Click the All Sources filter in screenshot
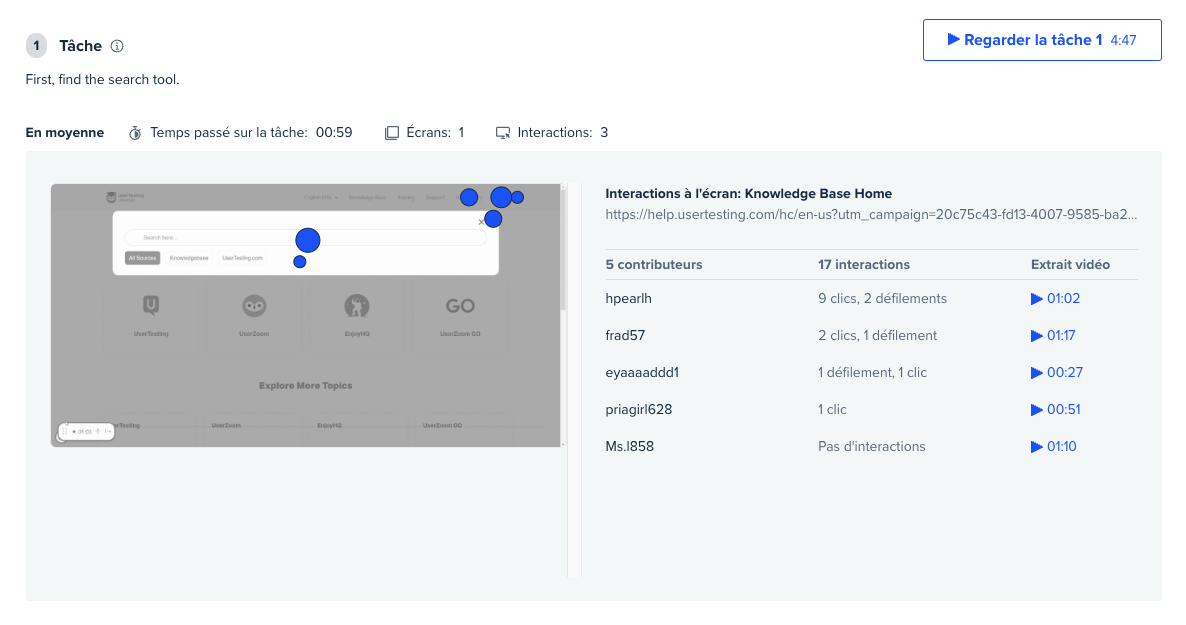This screenshot has width=1186, height=625. 142,258
